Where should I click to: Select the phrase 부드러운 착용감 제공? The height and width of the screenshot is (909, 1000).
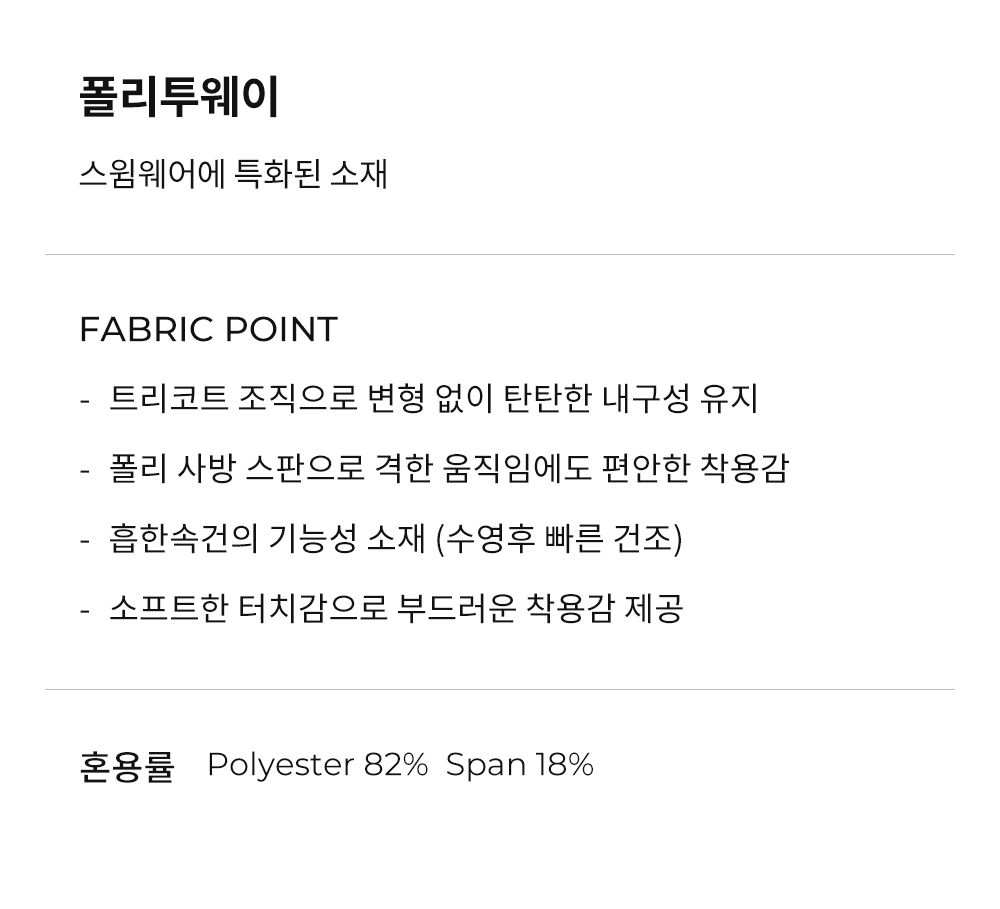pos(592,608)
